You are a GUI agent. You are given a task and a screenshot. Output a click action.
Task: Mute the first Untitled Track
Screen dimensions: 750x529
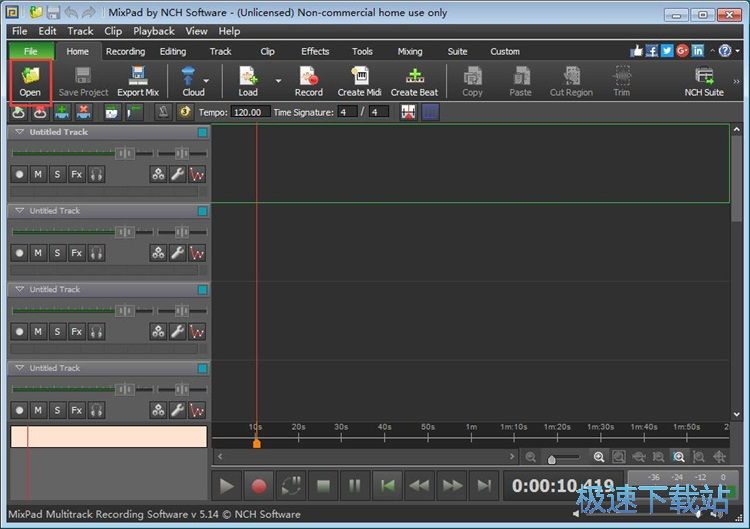pos(38,174)
